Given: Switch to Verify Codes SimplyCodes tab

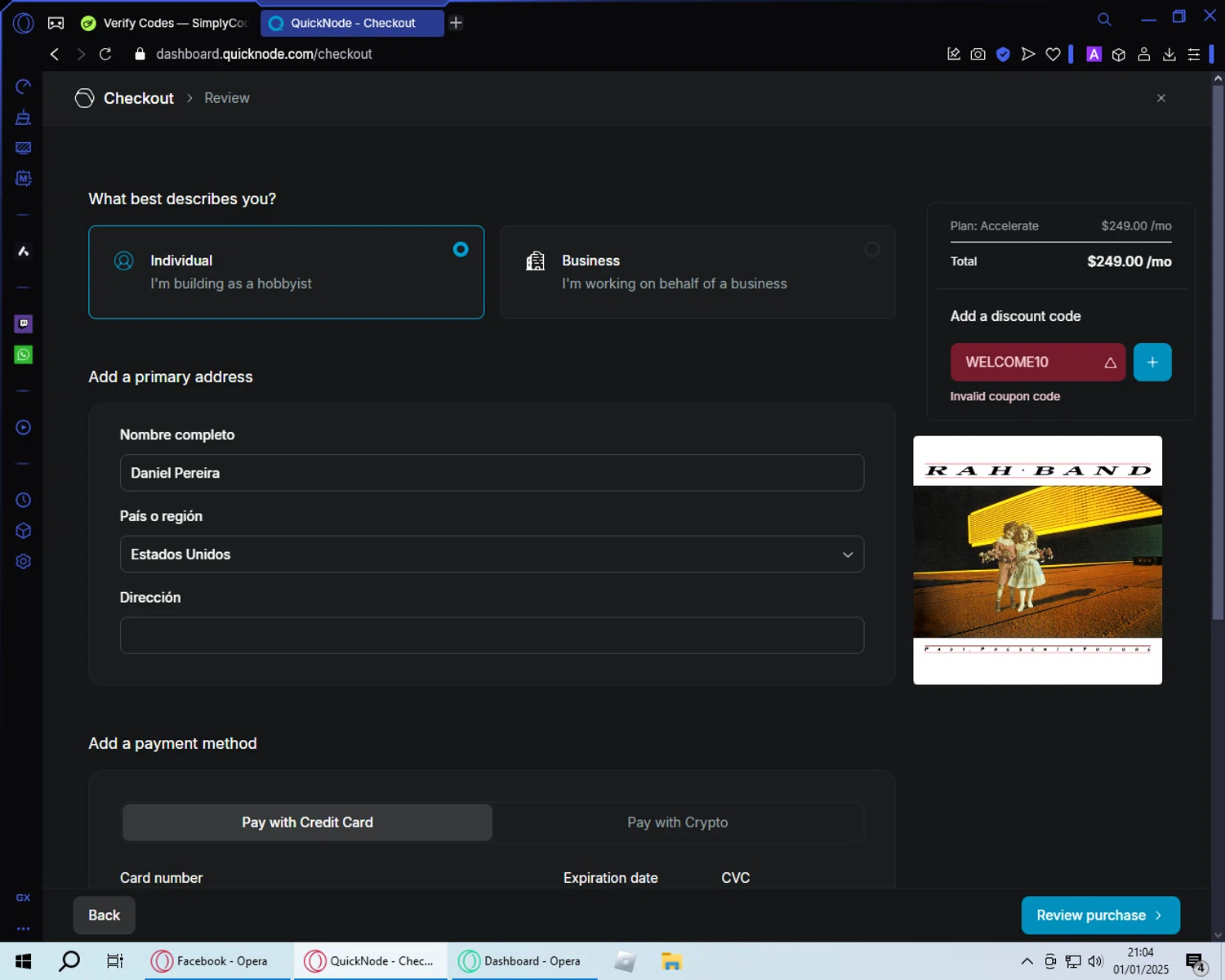Looking at the screenshot, I should pos(167,23).
